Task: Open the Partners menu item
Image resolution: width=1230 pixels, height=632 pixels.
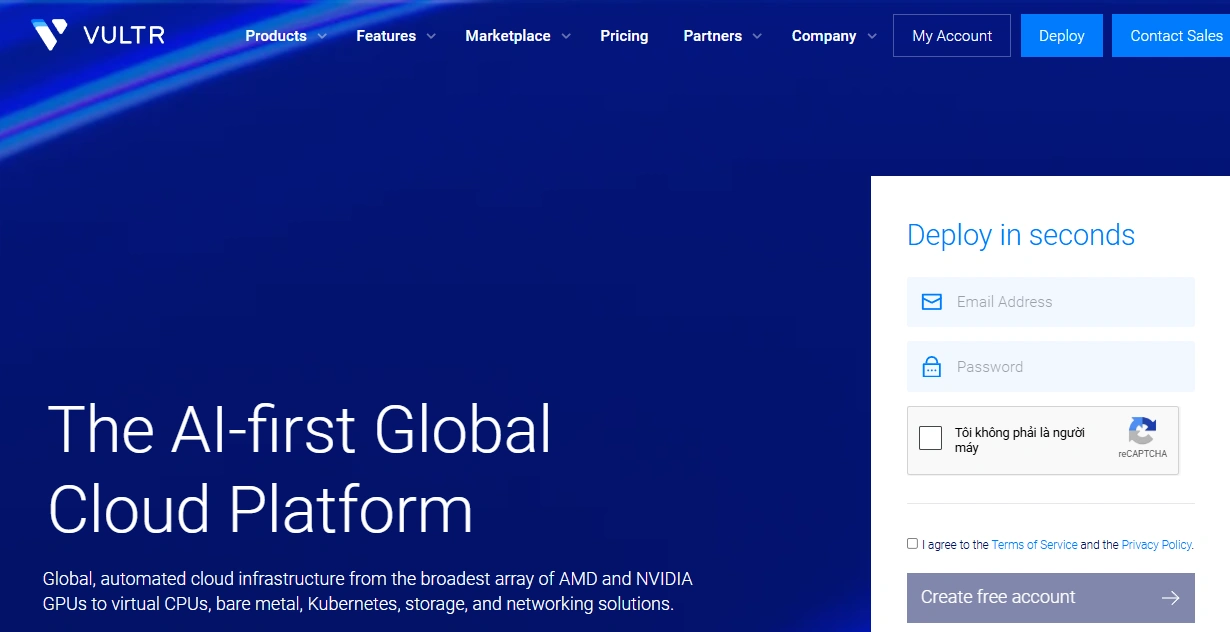Action: [x=713, y=36]
